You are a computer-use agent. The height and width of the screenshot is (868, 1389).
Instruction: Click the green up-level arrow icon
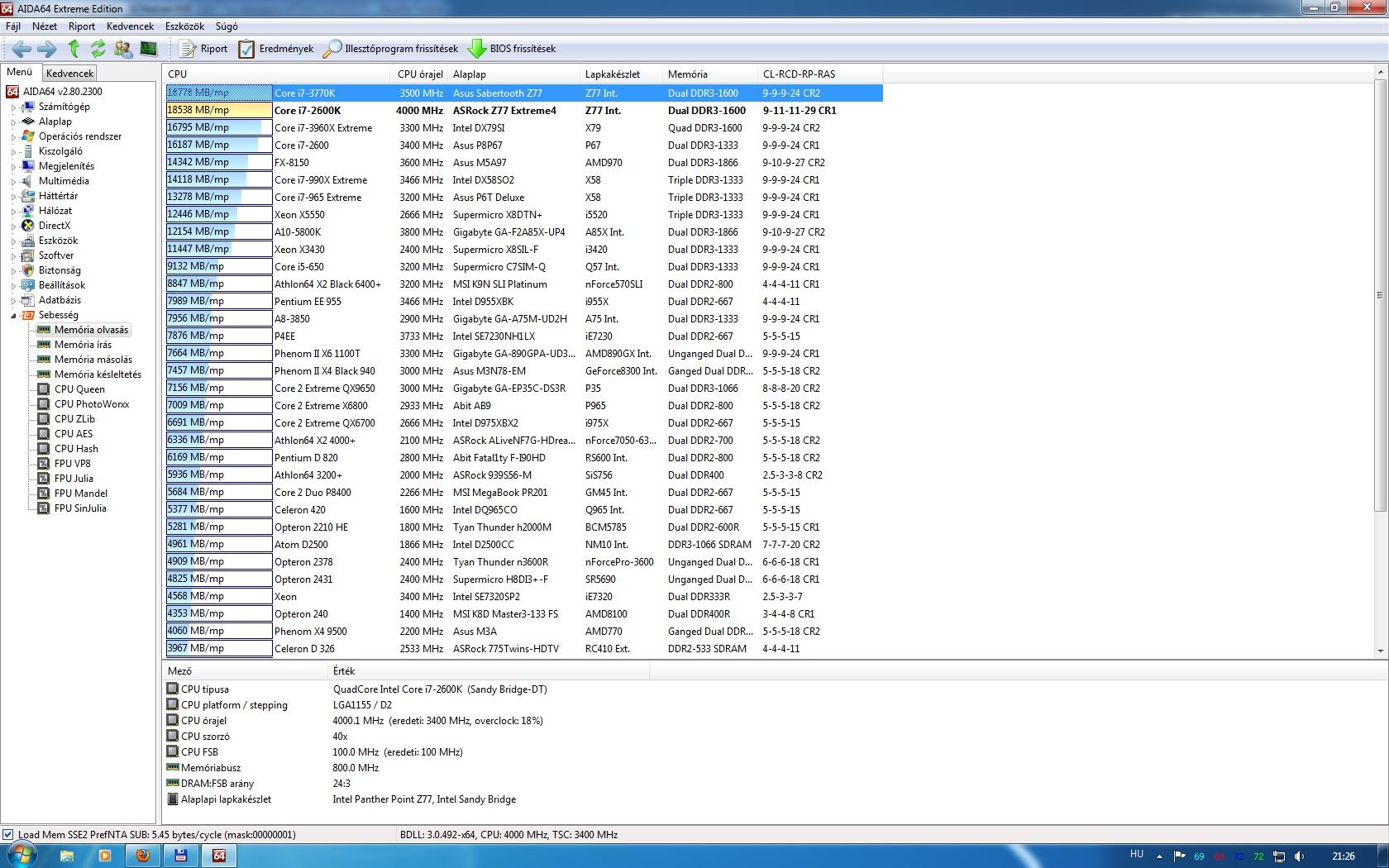(x=74, y=49)
